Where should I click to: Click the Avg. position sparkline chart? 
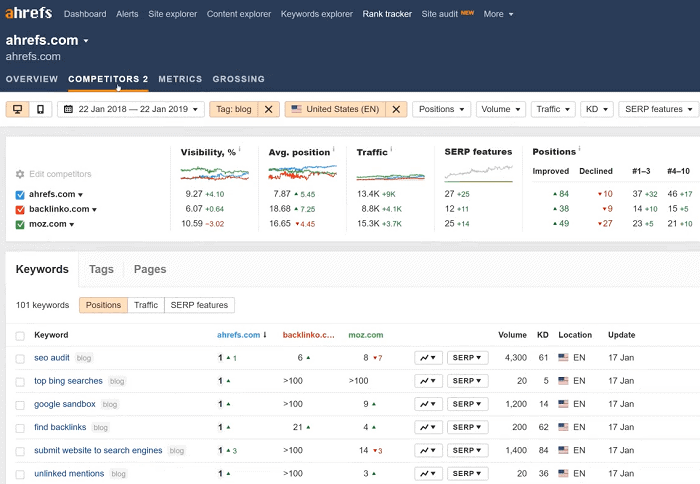tap(303, 173)
